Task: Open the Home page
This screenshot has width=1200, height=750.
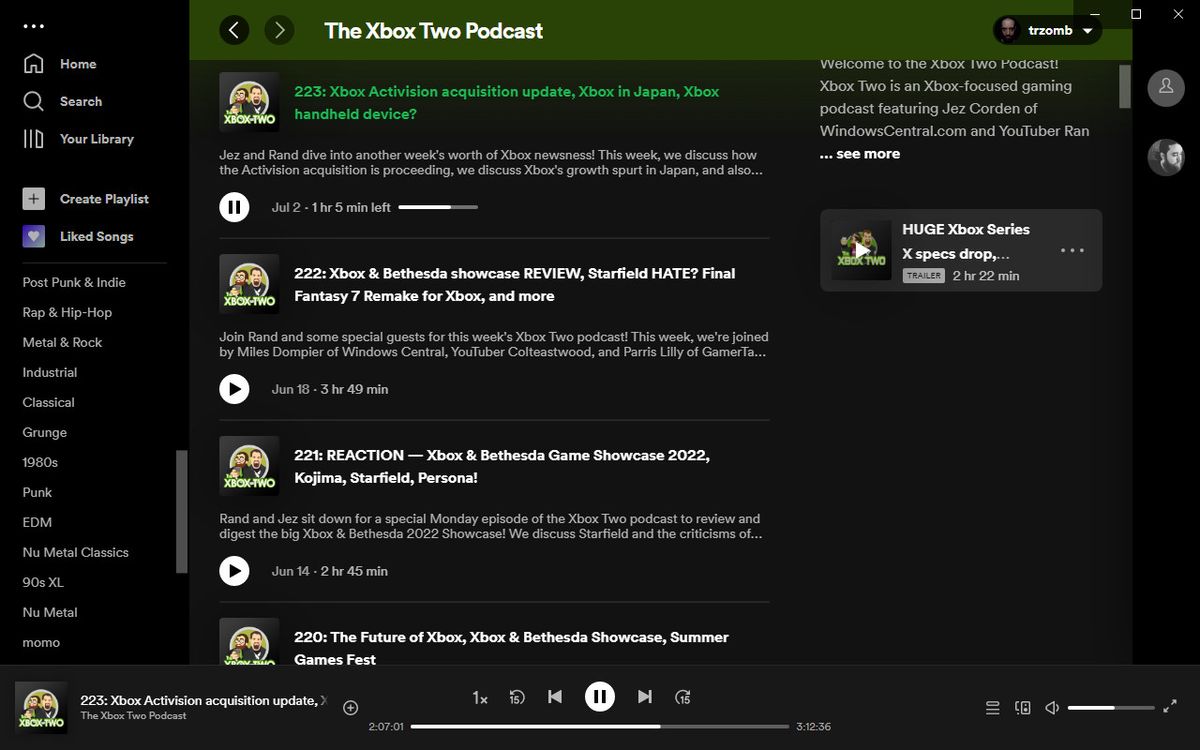Action: tap(78, 63)
